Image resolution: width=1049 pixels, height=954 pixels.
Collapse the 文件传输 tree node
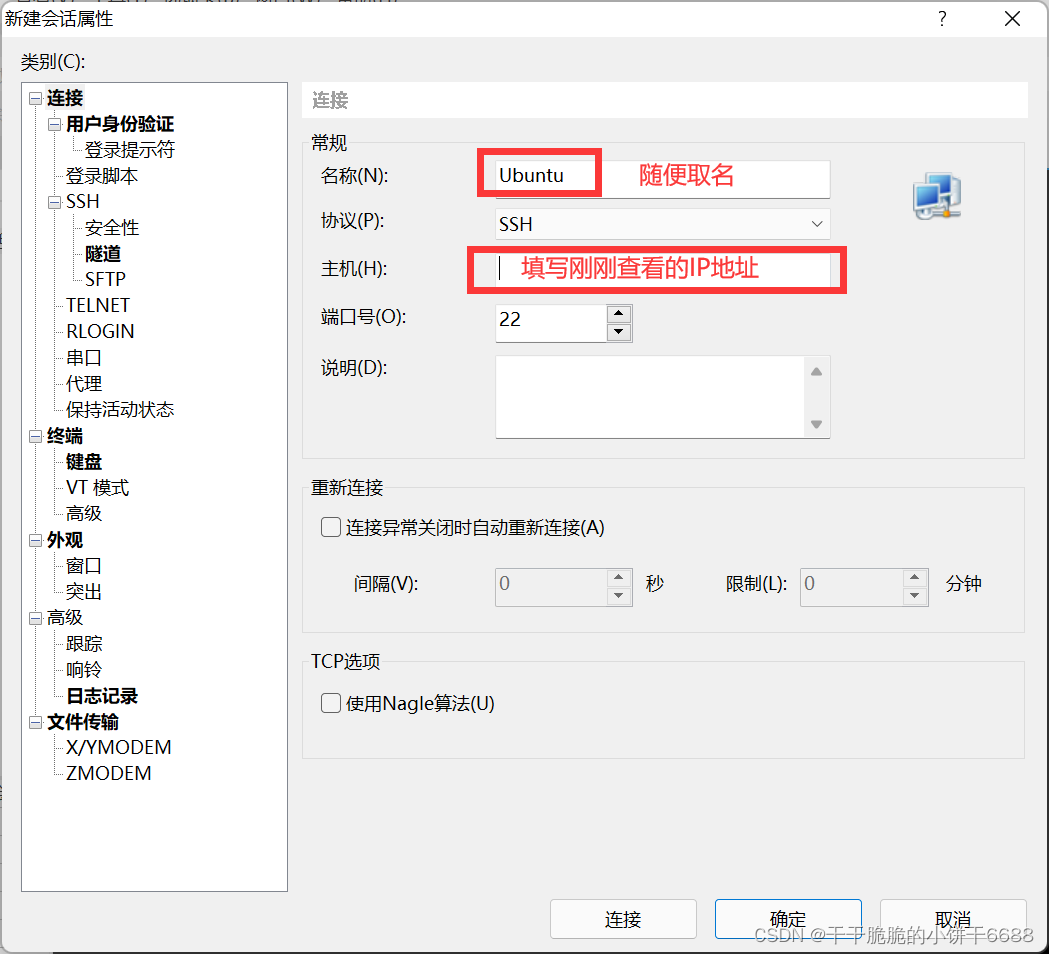tap(35, 723)
